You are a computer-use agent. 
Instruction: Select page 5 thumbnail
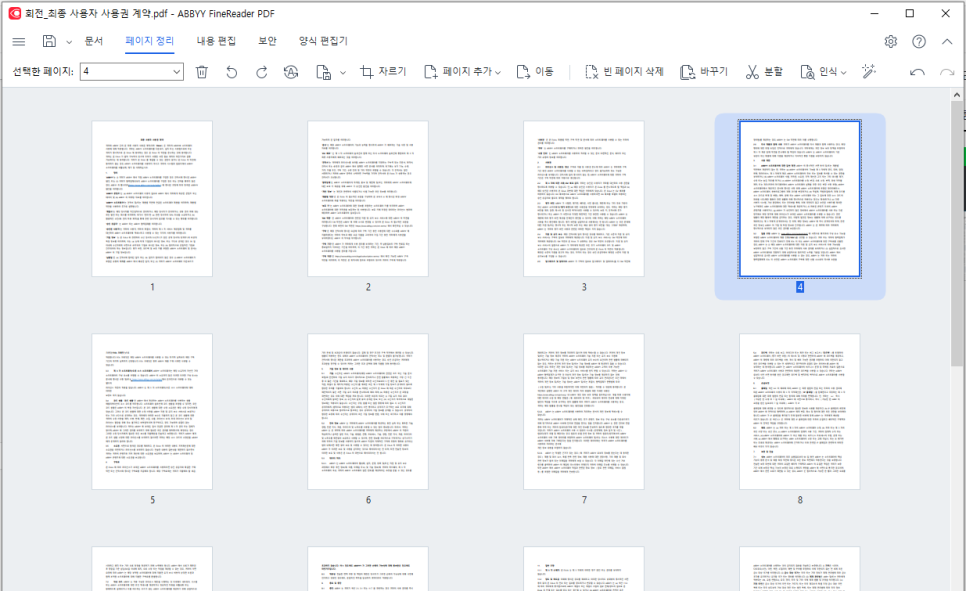coord(152,412)
